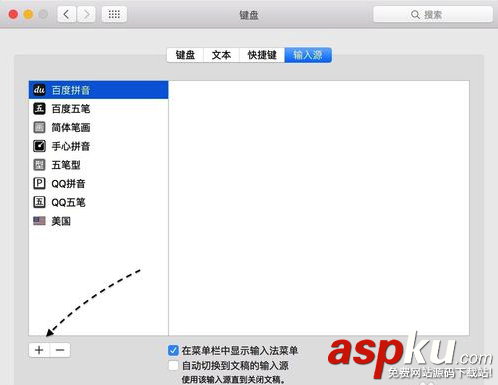
Task: Click the QQ拼音 P icon
Action: pos(39,183)
